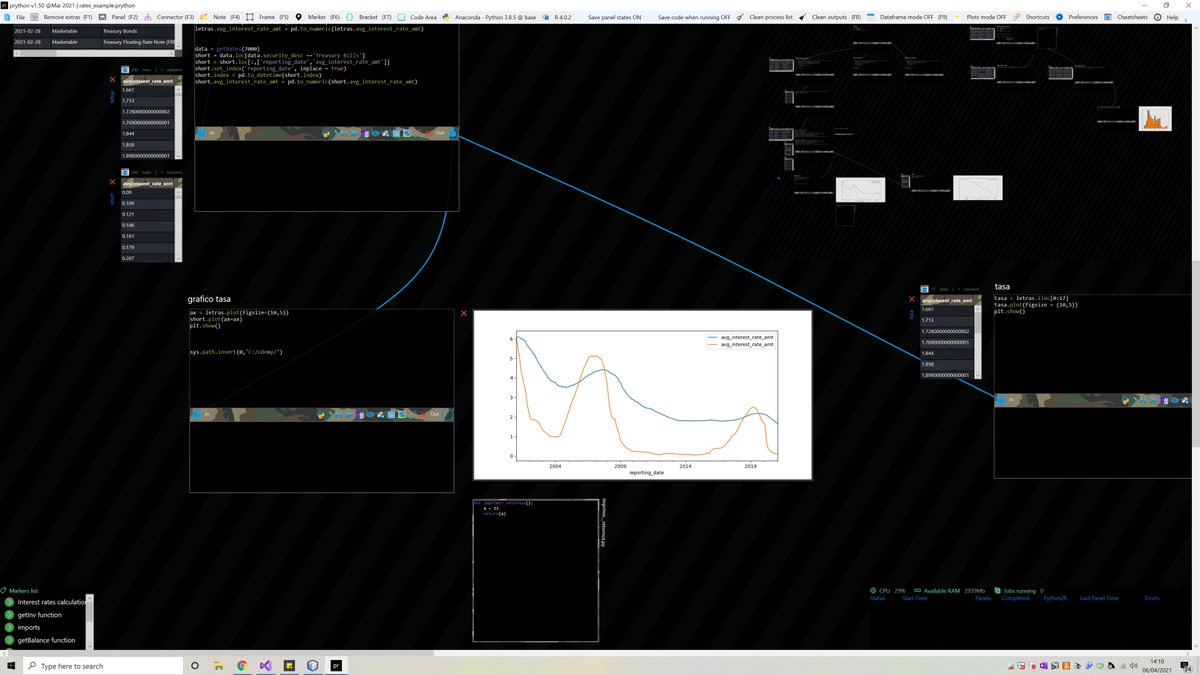Click the orange histogram thumbnail in minimap
The width and height of the screenshot is (1200, 675).
pyautogui.click(x=1155, y=118)
